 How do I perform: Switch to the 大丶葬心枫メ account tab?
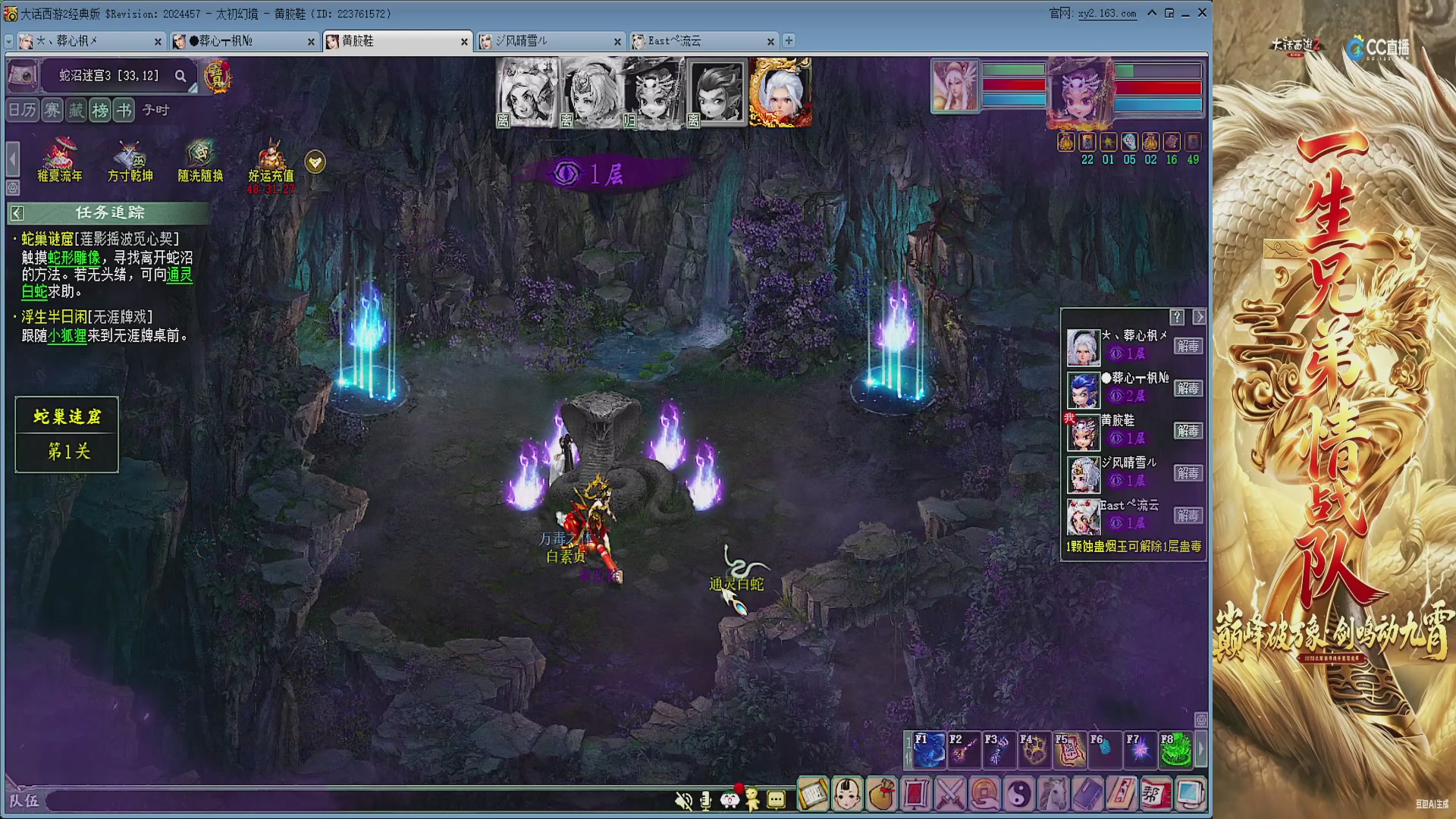point(90,41)
